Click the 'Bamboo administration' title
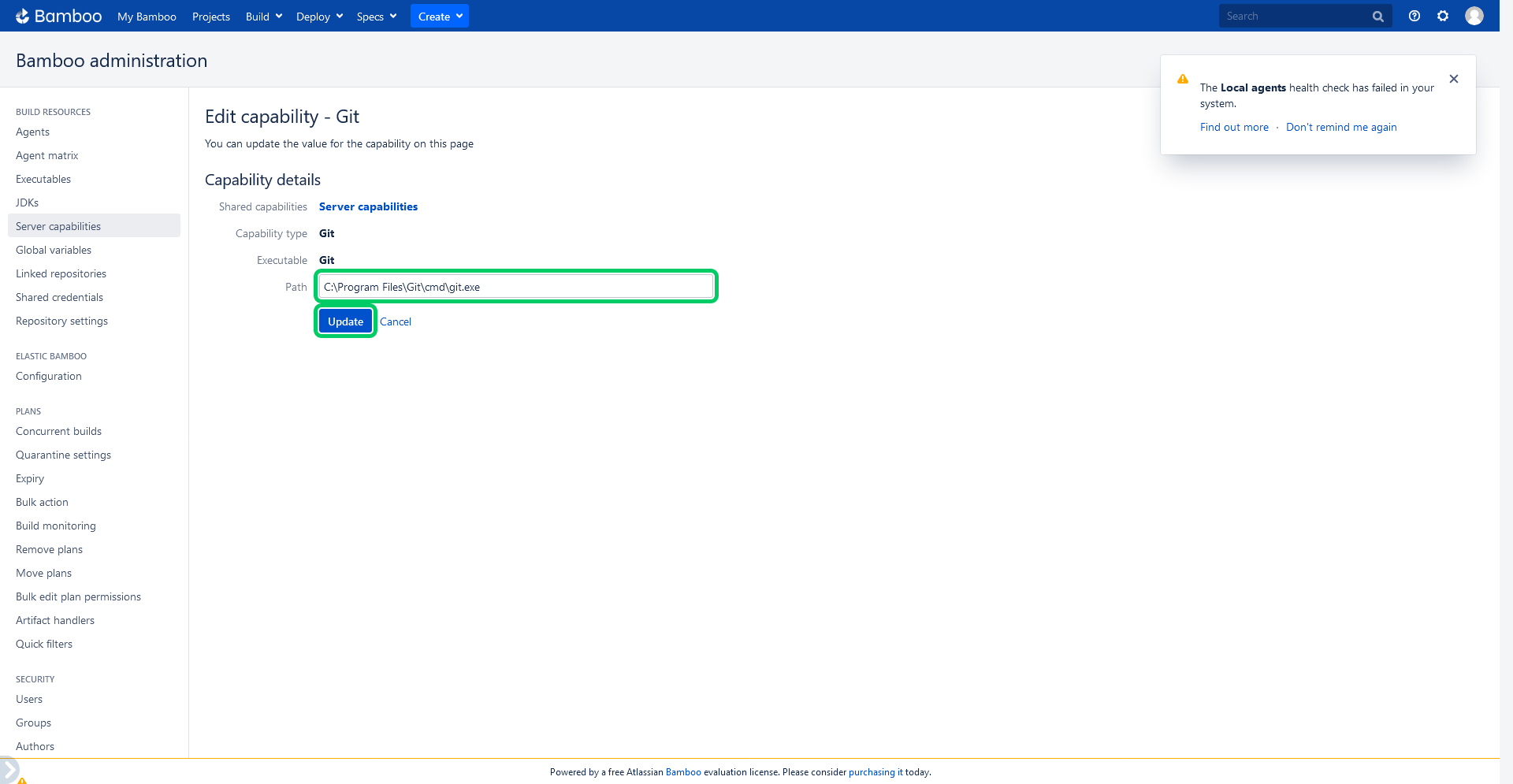 [x=111, y=61]
